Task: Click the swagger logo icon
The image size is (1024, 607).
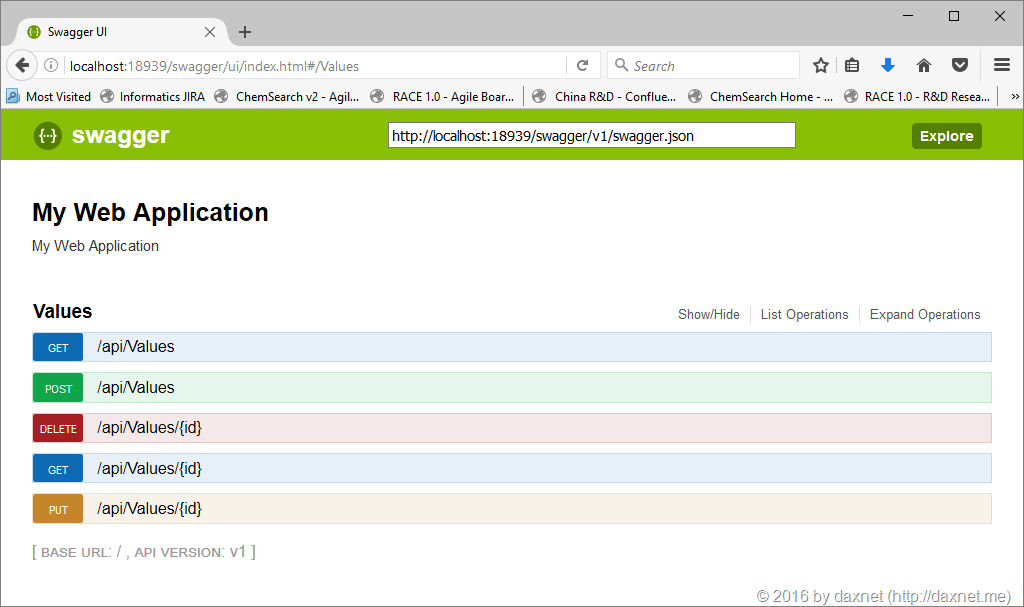Action: pyautogui.click(x=48, y=136)
